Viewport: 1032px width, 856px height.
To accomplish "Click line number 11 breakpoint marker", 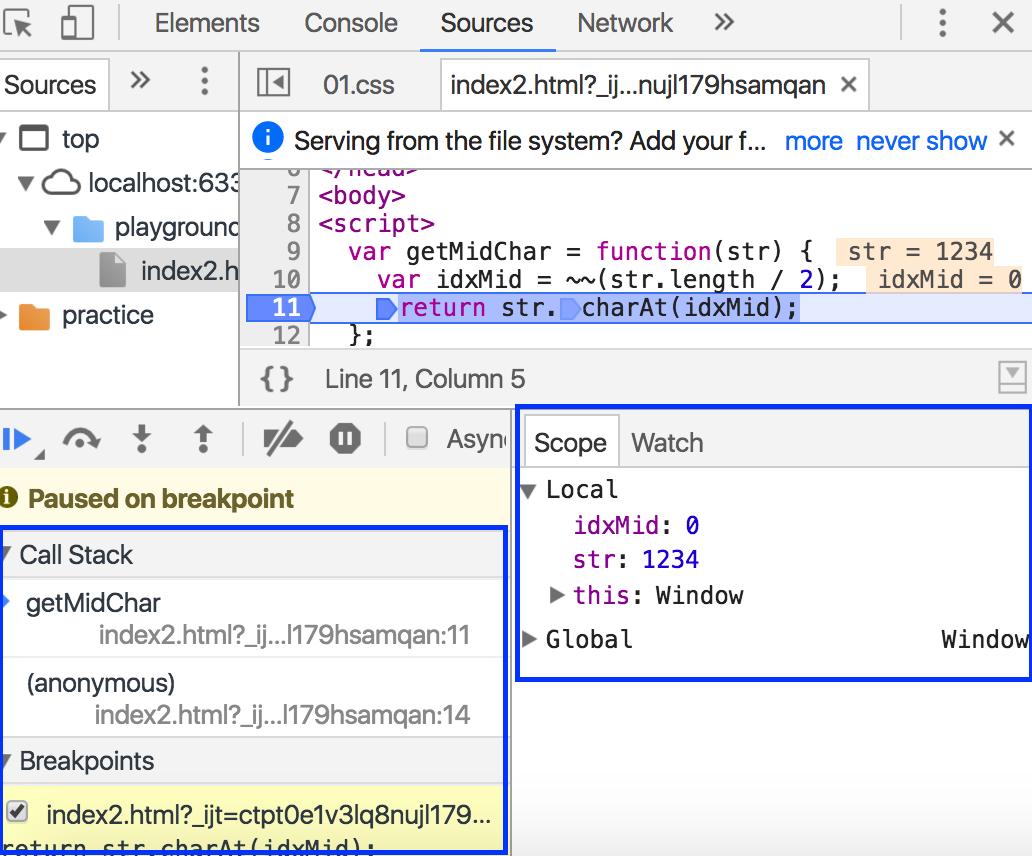I will pos(282,308).
